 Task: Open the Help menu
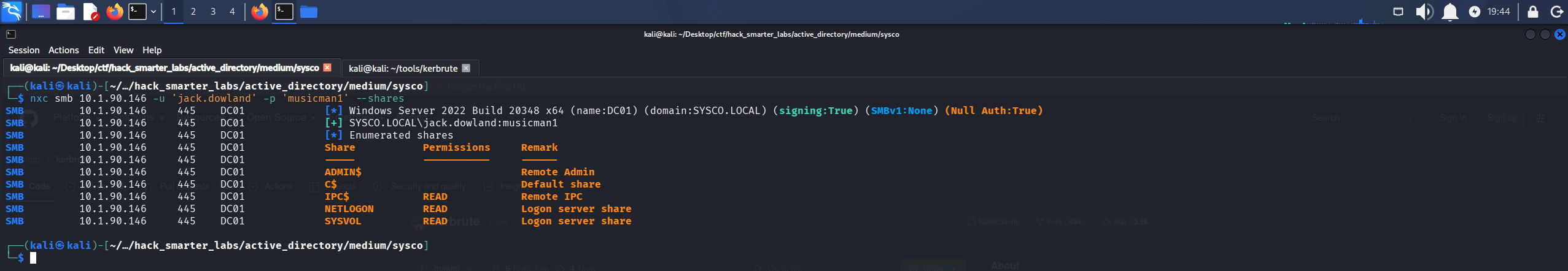point(152,50)
